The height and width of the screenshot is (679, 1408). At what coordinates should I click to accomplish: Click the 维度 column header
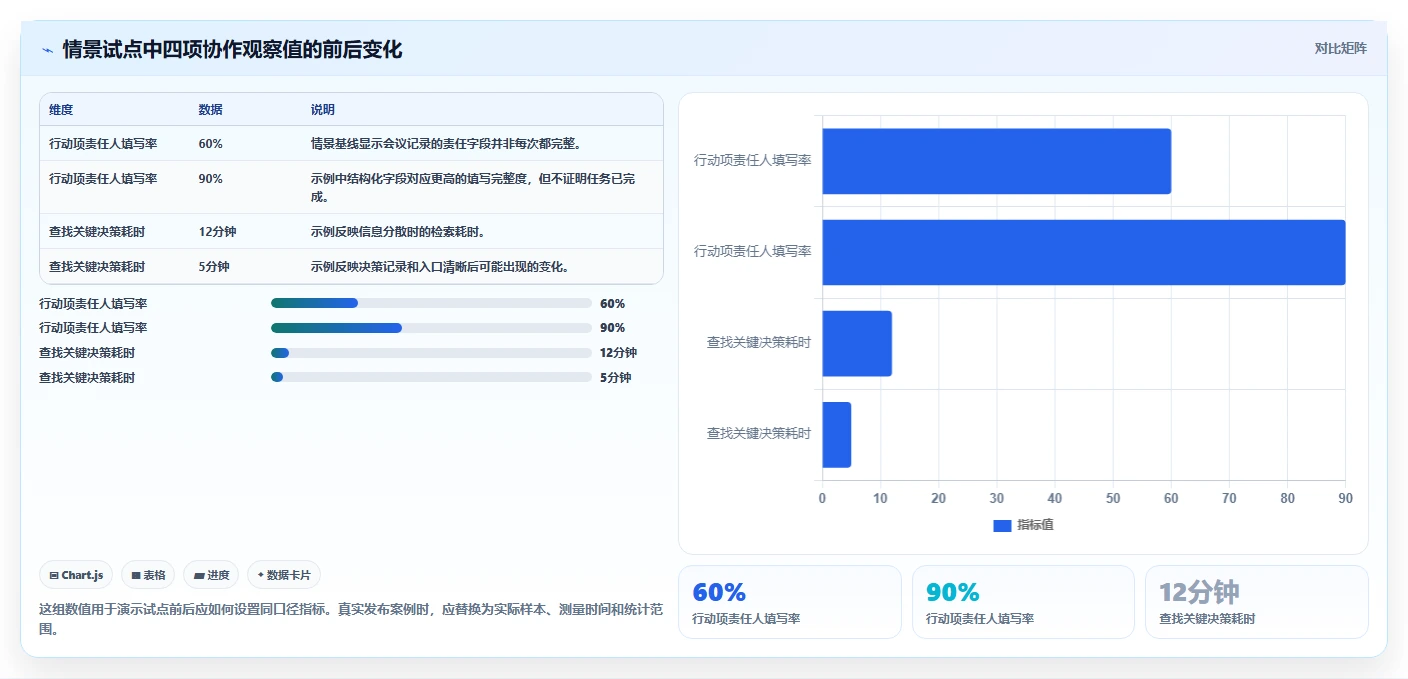(x=61, y=110)
